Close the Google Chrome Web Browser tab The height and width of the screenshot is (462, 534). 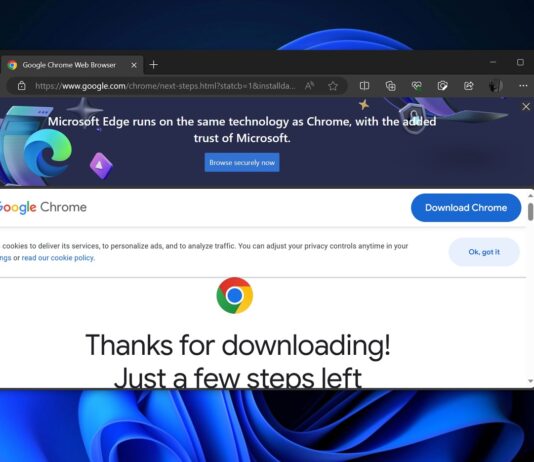(x=134, y=65)
